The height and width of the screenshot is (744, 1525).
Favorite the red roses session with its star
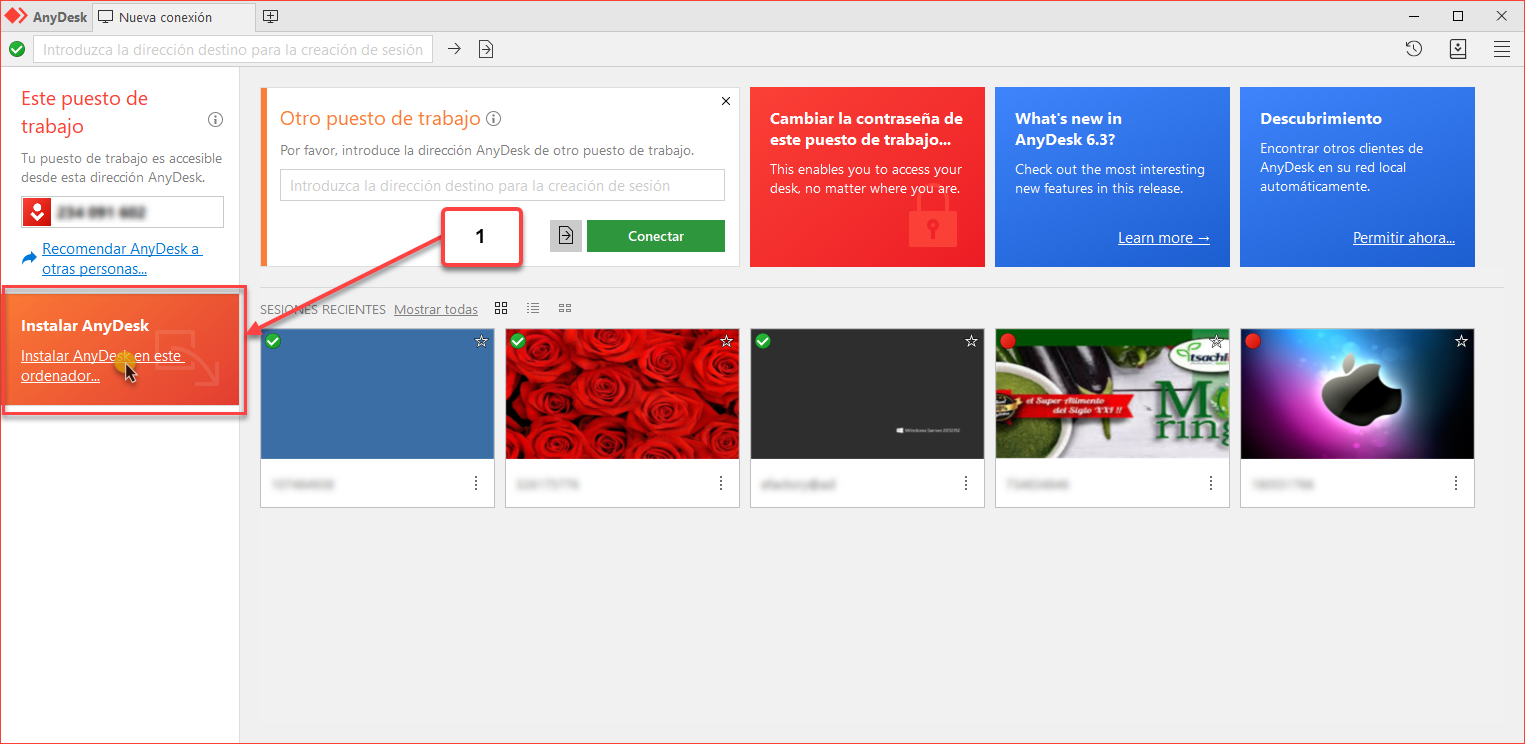point(726,341)
